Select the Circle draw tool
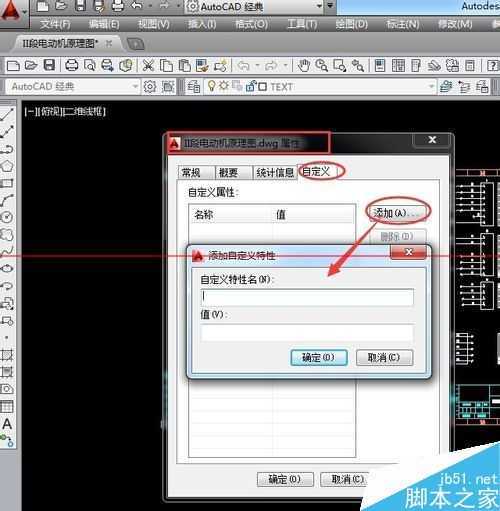500x511 pixels. coord(7,217)
